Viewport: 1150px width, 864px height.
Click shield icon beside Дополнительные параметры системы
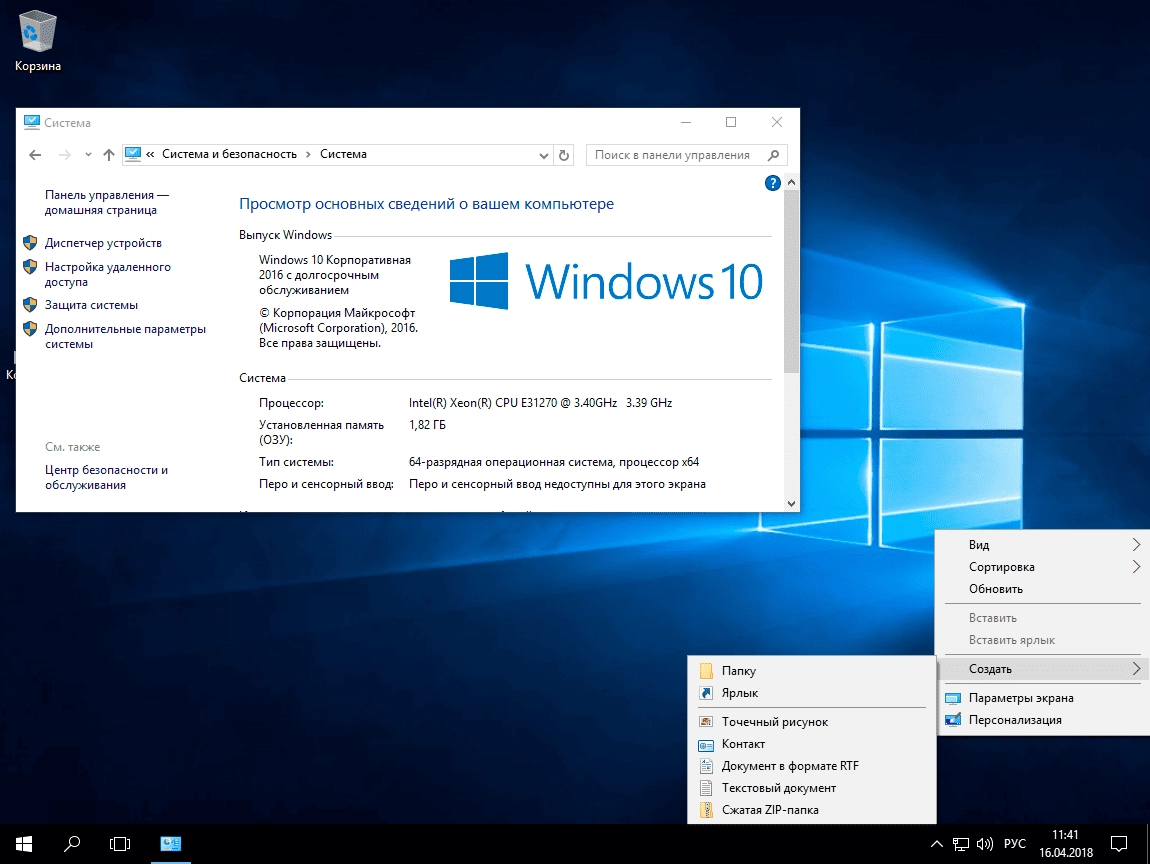click(30, 329)
